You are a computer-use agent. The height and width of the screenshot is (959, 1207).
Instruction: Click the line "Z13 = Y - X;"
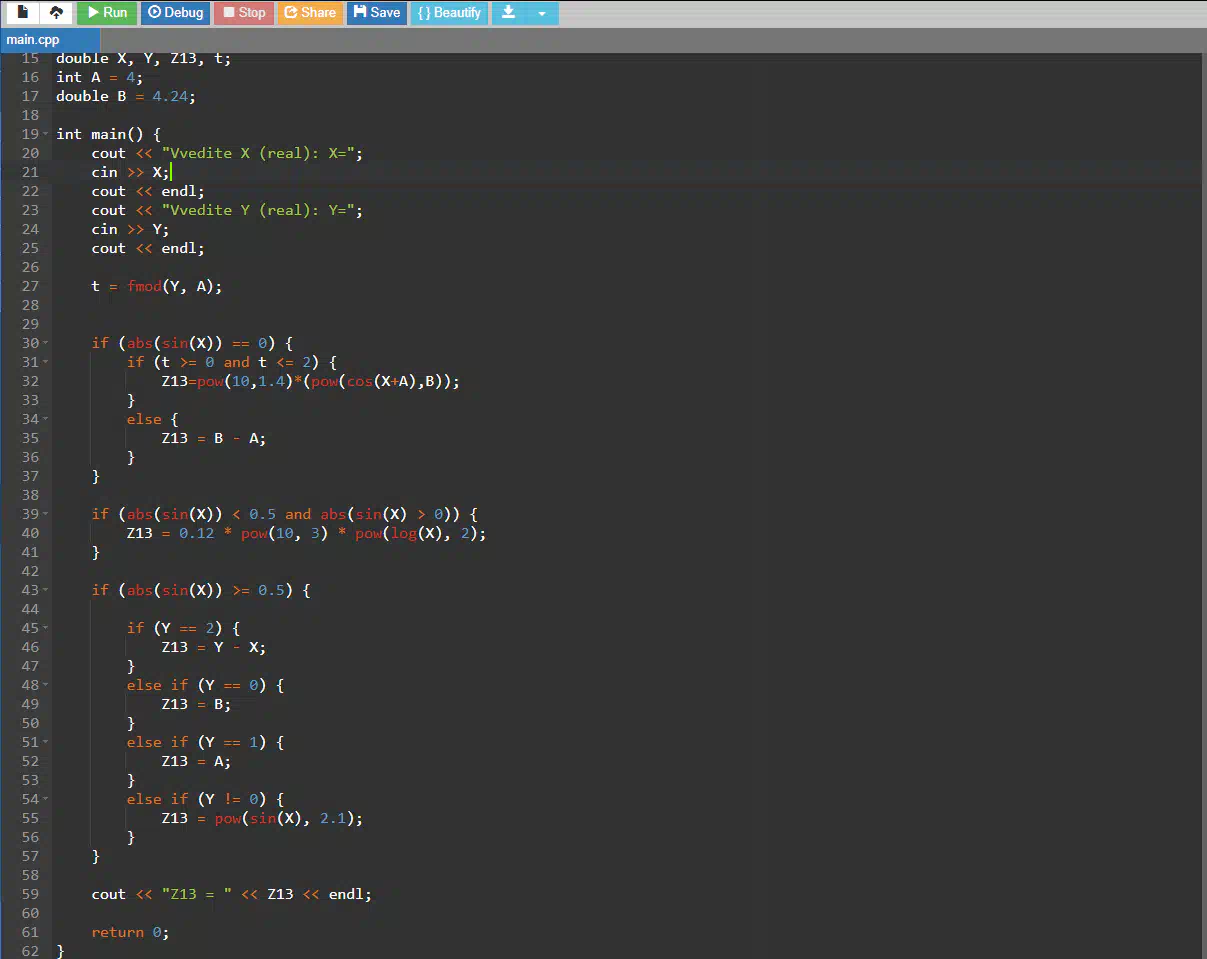click(214, 647)
